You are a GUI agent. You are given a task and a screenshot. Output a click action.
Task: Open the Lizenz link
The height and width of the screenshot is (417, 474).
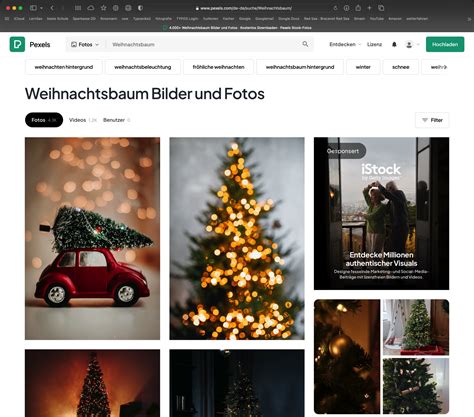click(374, 44)
